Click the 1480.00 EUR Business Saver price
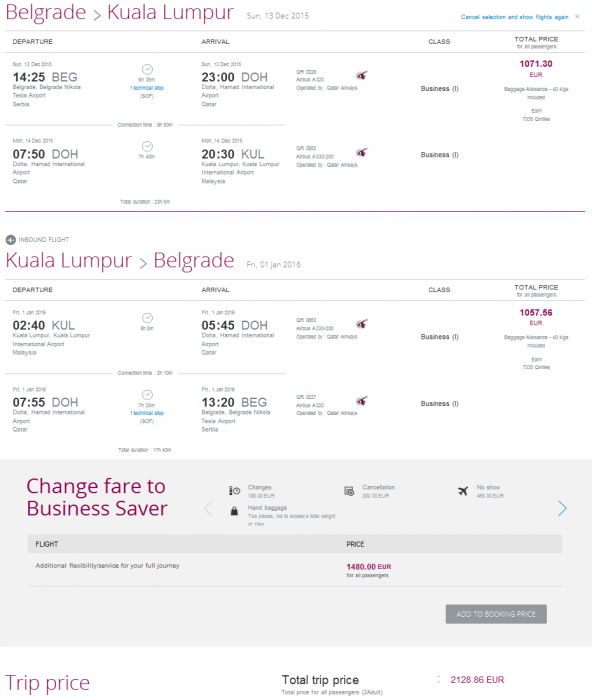 click(x=369, y=567)
